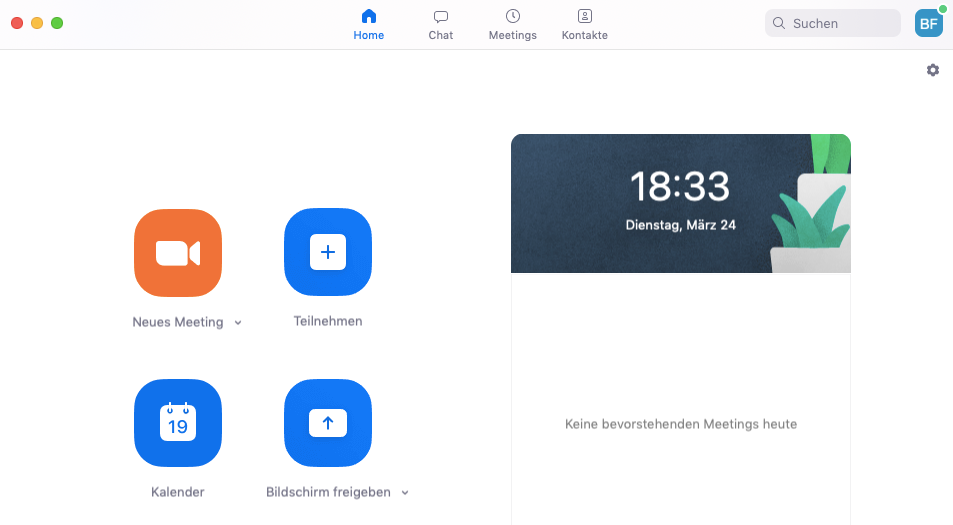Start a new meeting with the orange camera icon
The width and height of the screenshot is (953, 525).
[x=178, y=253]
